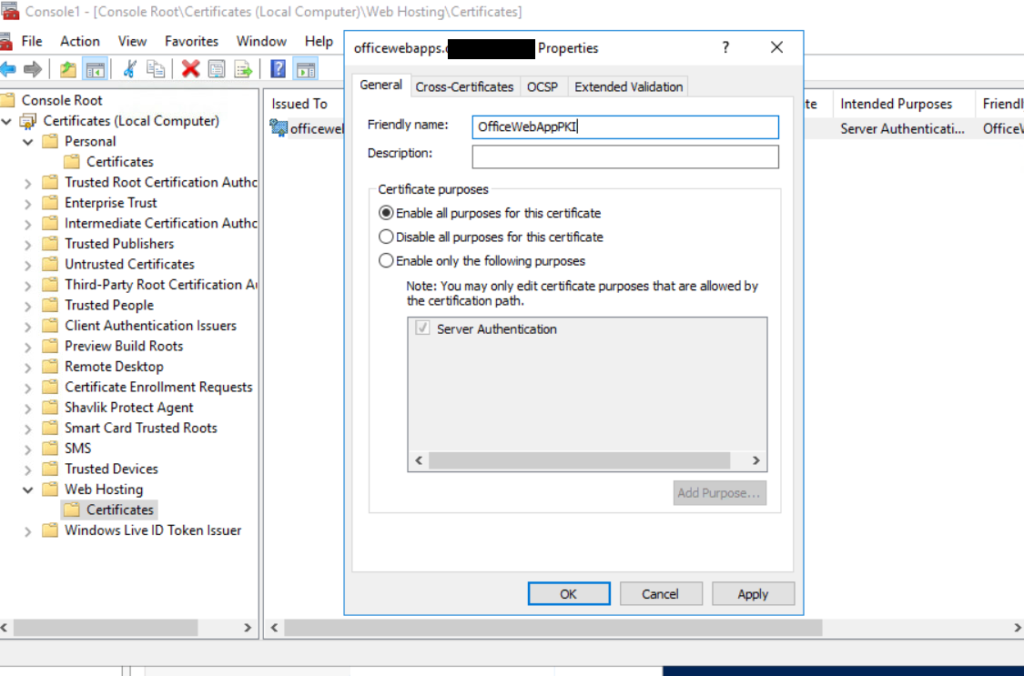The width and height of the screenshot is (1024, 676).
Task: Click the dialog help question mark button
Action: [726, 47]
